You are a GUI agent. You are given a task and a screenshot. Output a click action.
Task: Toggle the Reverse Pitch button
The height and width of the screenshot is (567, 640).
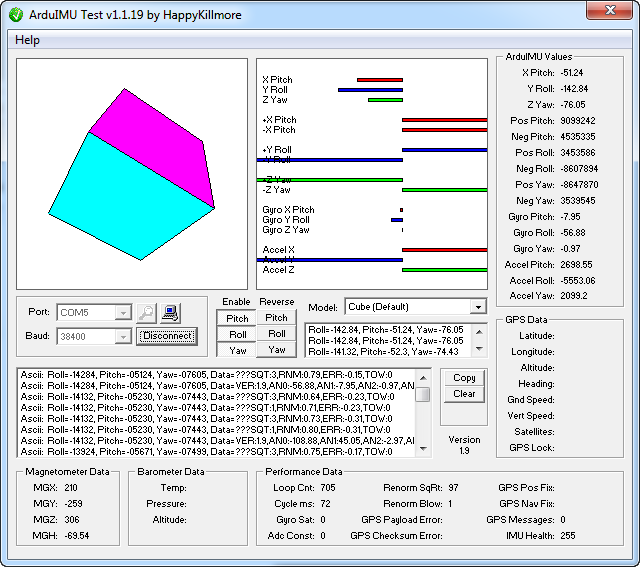[276, 318]
